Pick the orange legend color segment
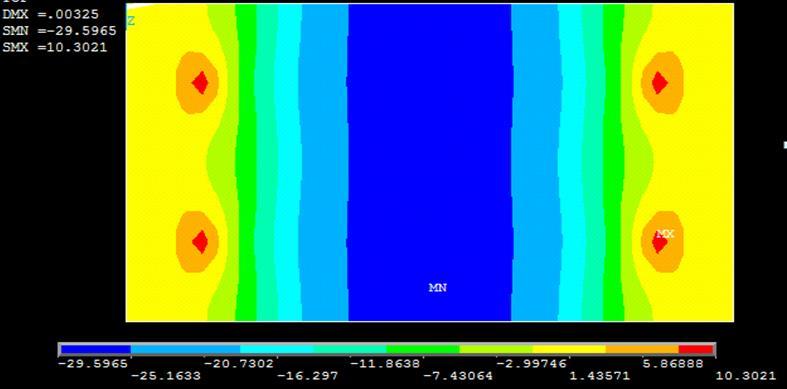This screenshot has height=389, width=787. pos(642,349)
